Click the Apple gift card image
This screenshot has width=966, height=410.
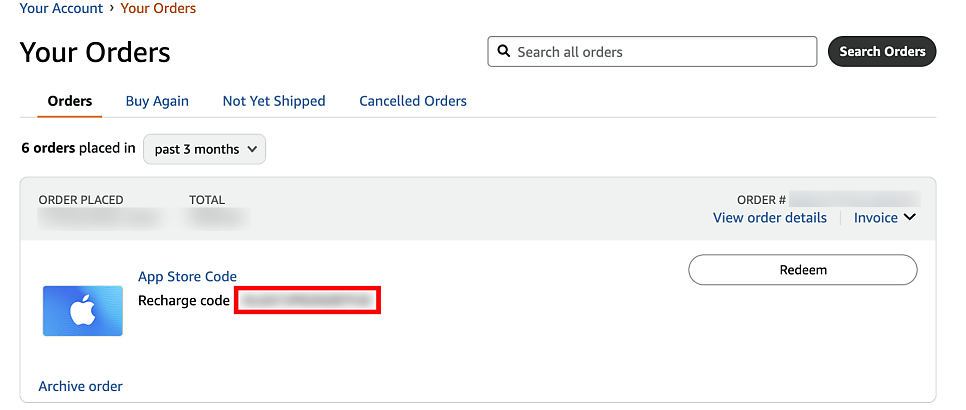[83, 311]
